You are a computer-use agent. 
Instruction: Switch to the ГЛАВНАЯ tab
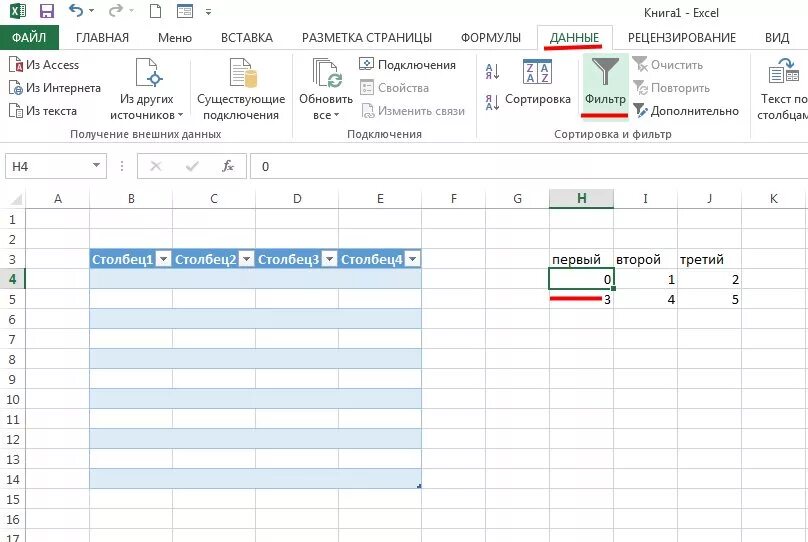[x=102, y=38]
